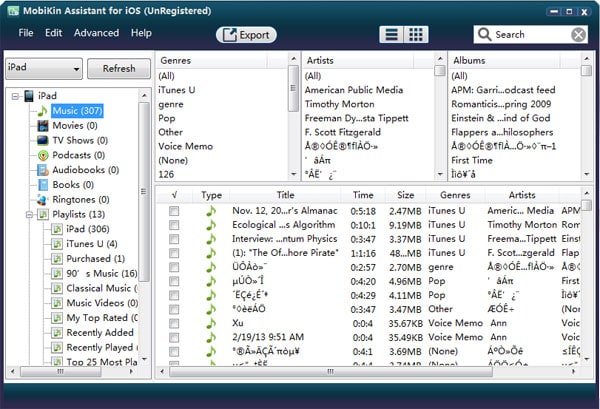Open the Advanced menu

96,33
